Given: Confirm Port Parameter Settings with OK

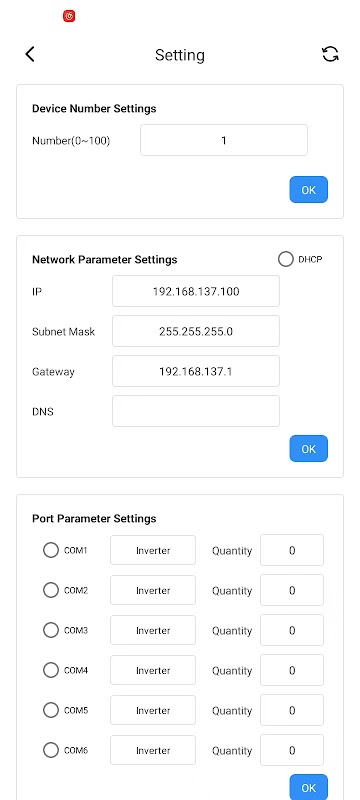Looking at the screenshot, I should 308,787.
